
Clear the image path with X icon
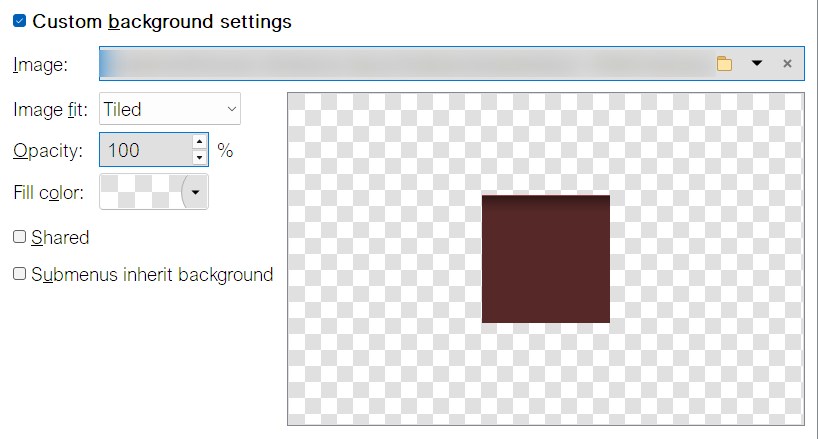(787, 64)
